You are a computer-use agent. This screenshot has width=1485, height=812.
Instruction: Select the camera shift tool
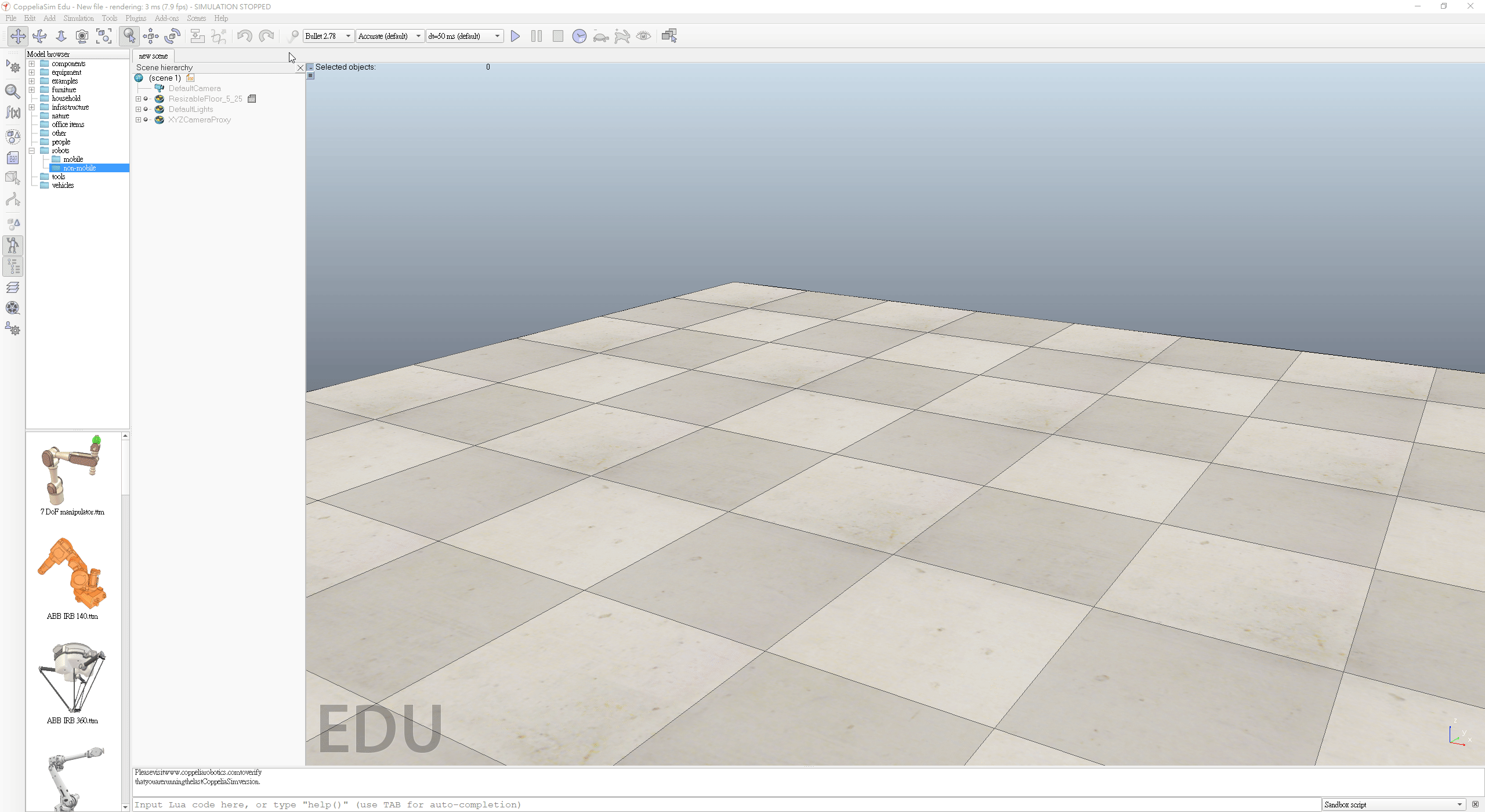point(61,36)
